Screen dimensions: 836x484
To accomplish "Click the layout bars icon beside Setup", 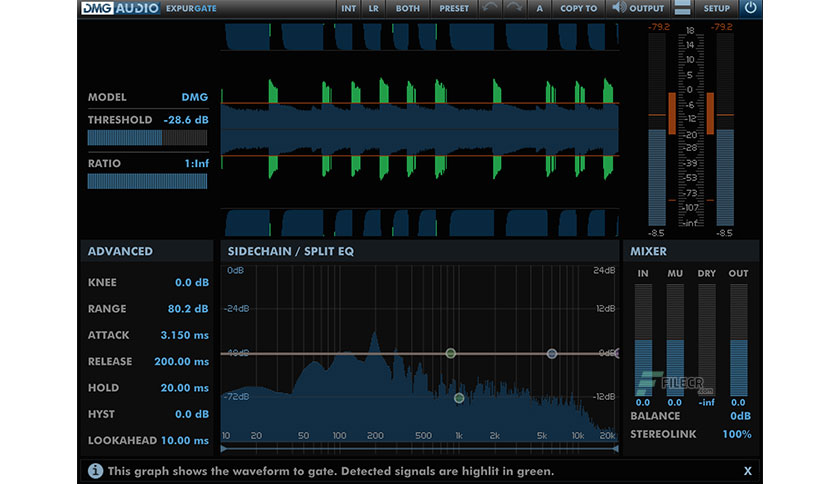I will [682, 8].
